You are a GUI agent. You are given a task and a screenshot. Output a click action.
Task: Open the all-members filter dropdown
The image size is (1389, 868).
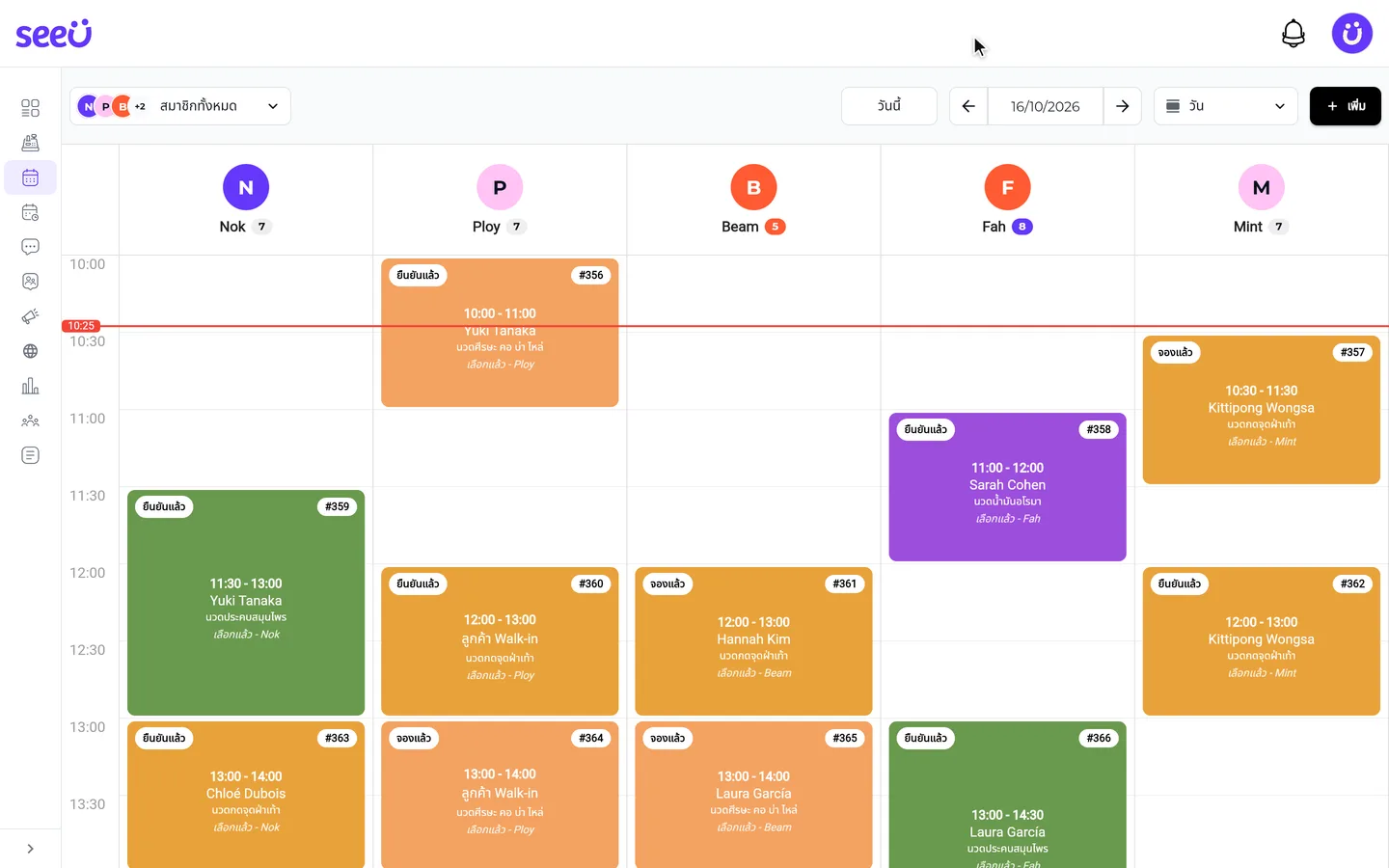point(180,106)
